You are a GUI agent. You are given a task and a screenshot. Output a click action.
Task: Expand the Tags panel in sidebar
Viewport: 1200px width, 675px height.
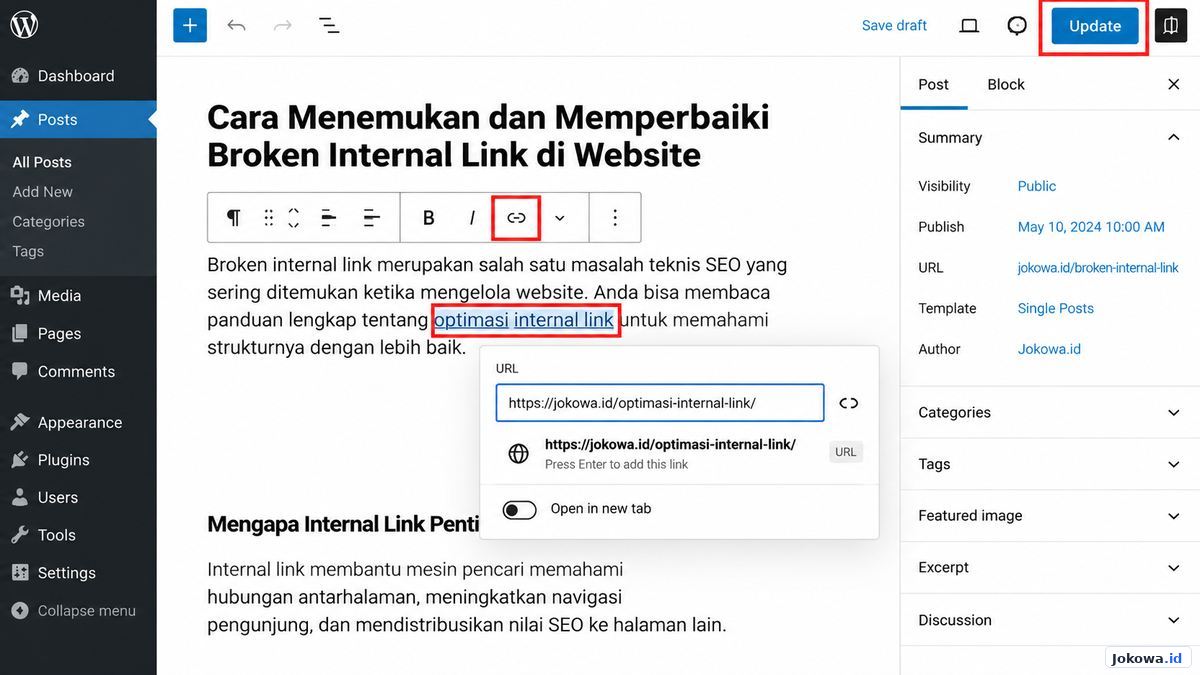[x=1049, y=464]
